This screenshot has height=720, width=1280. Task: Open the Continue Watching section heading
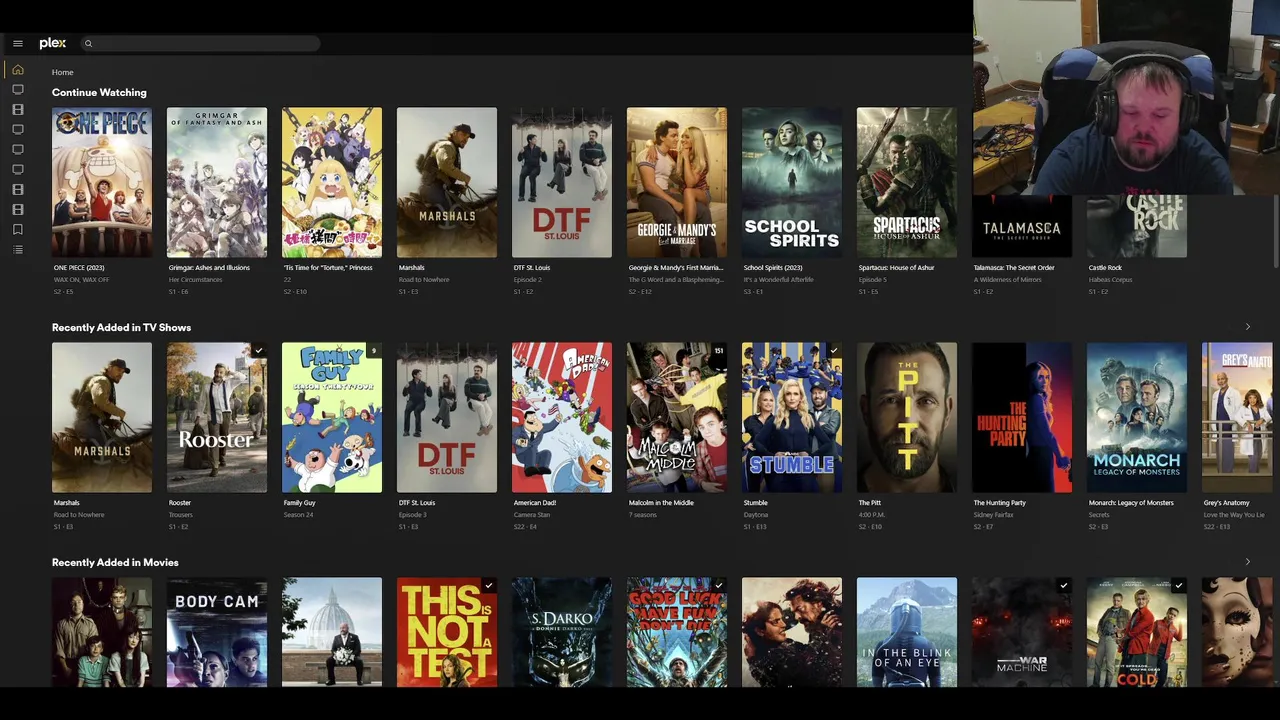tap(99, 92)
